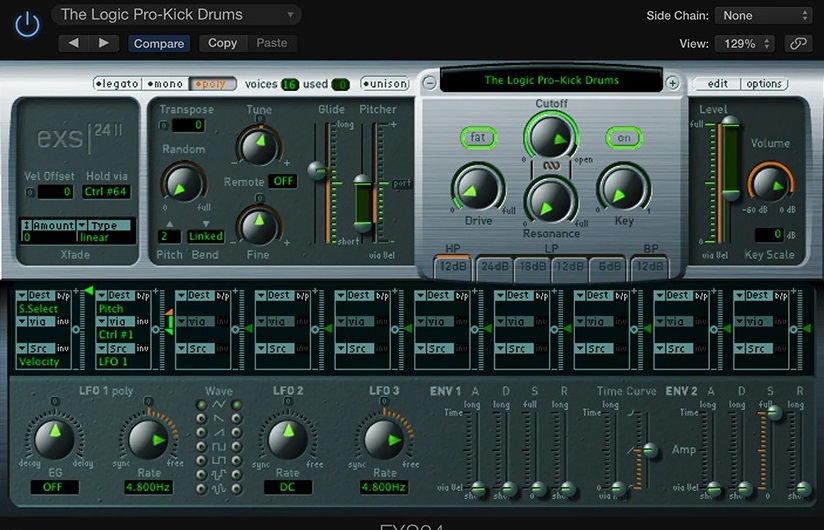Select poly mode
This screenshot has width=824, height=530.
(211, 84)
